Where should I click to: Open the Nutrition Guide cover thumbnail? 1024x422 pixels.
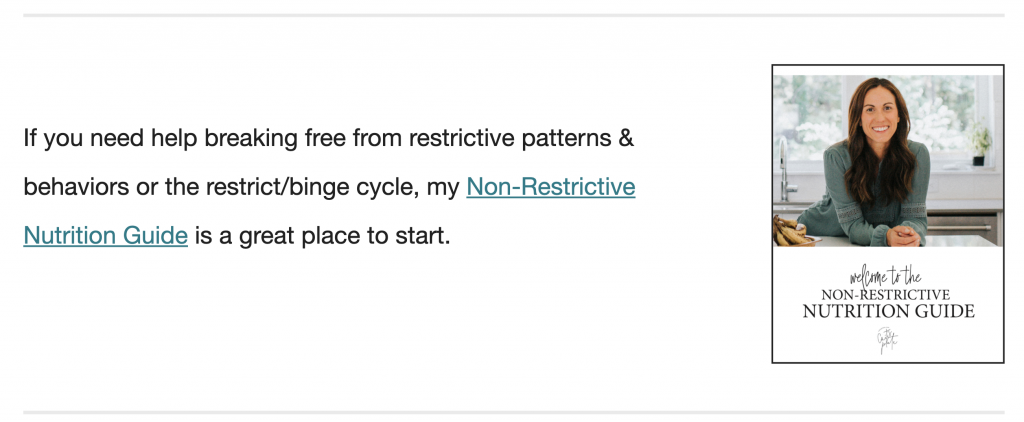point(888,214)
